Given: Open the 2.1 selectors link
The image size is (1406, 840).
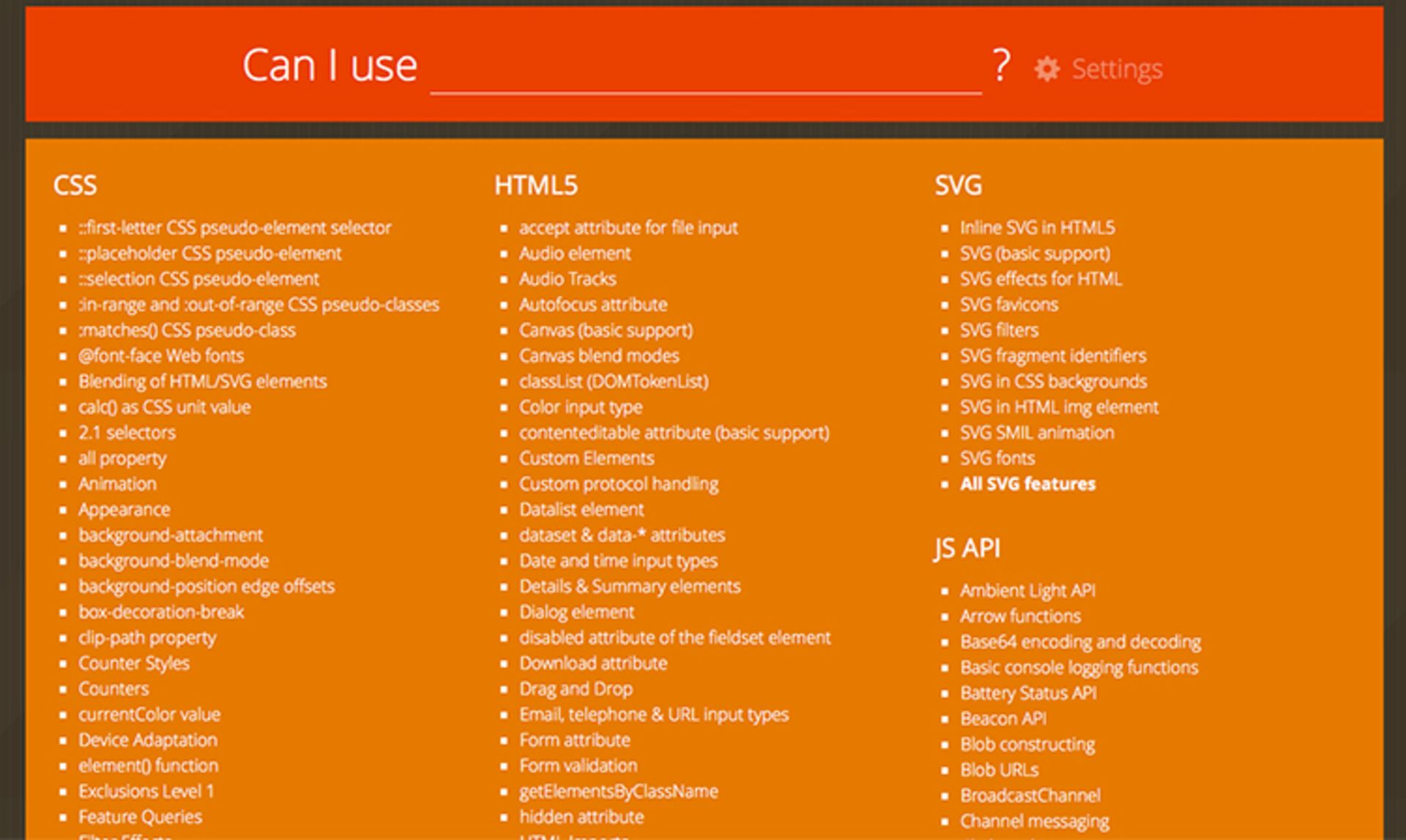Looking at the screenshot, I should [x=127, y=433].
